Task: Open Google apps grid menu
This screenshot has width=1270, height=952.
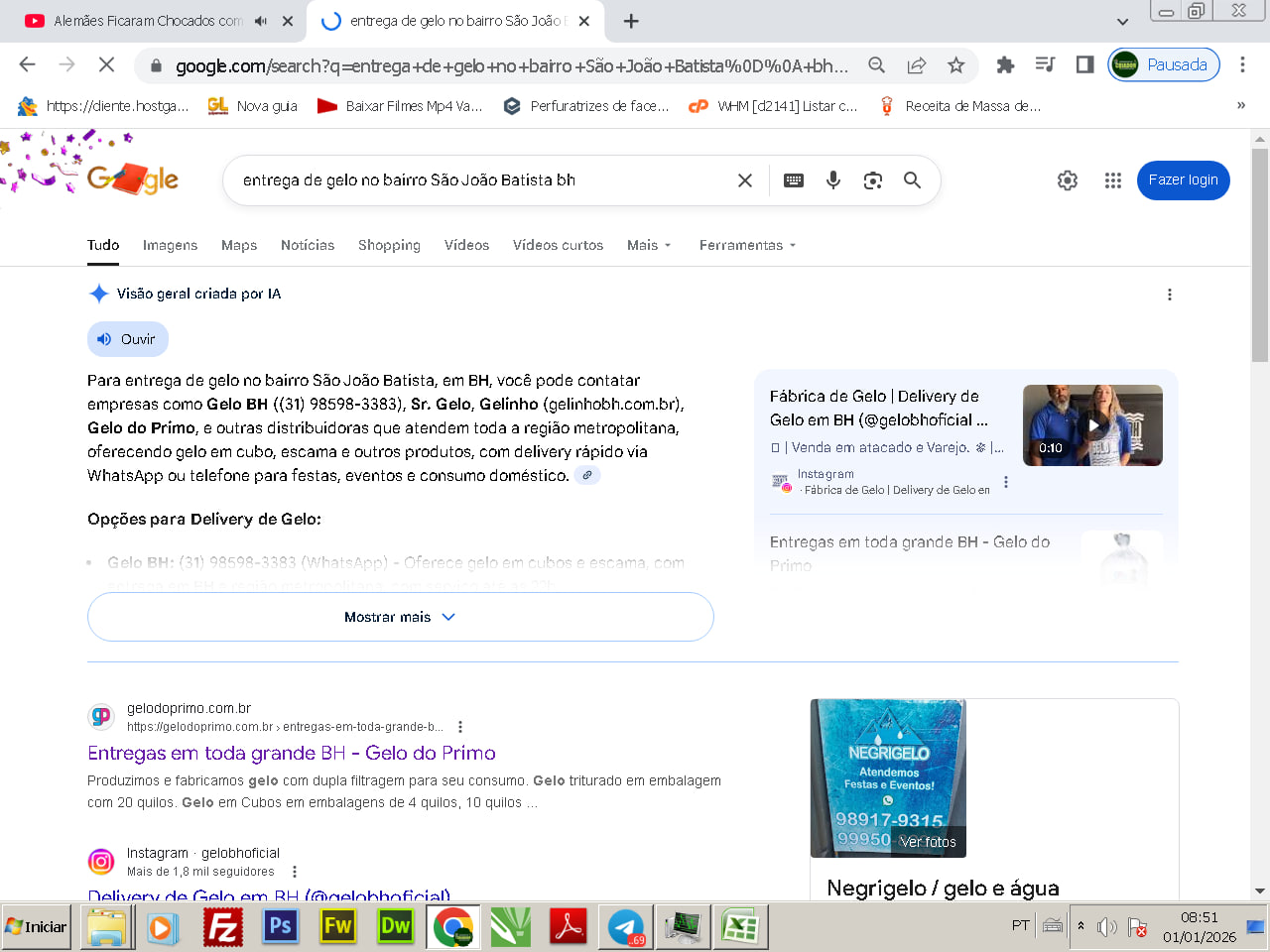Action: (x=1113, y=179)
